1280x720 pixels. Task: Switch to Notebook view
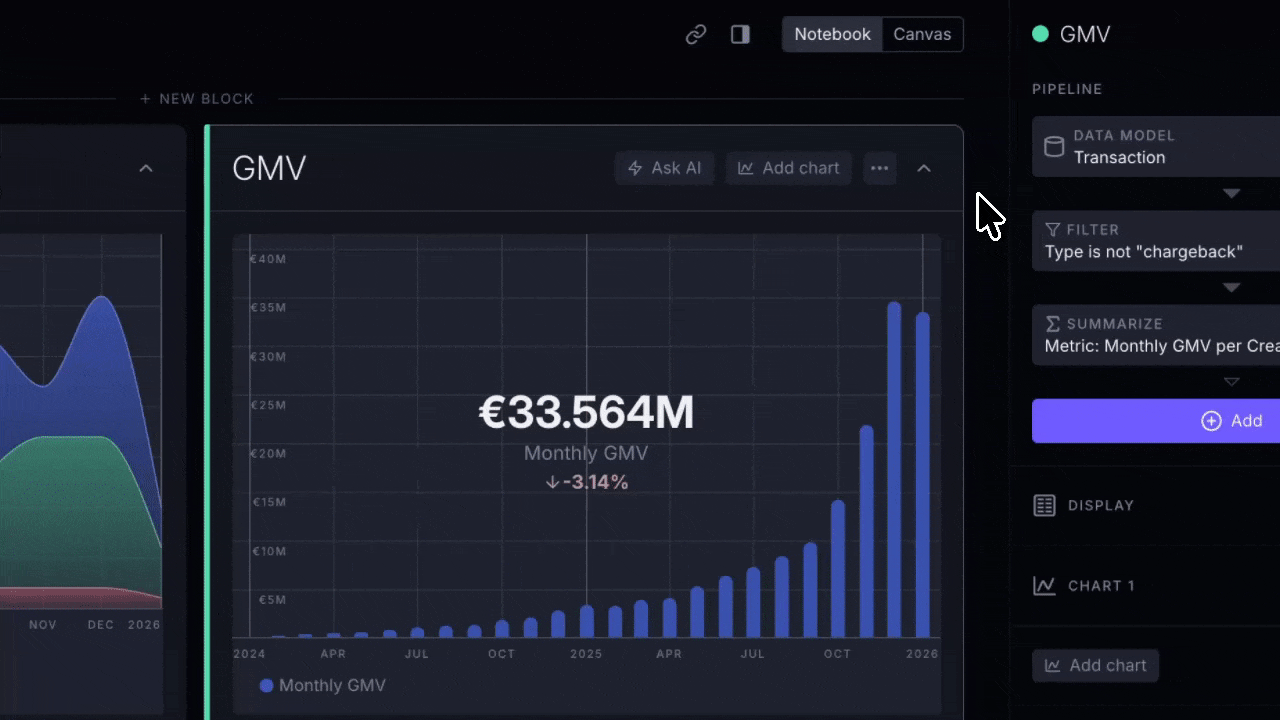tap(832, 34)
